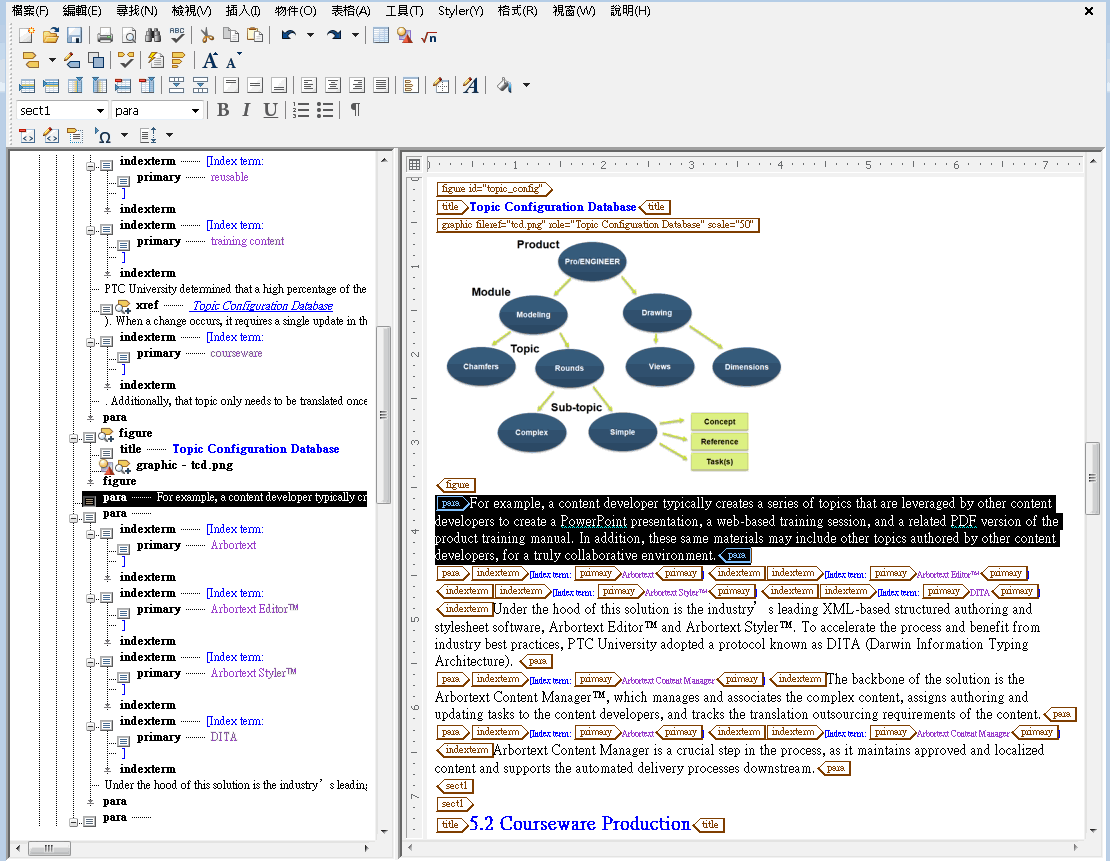Screen dimensions: 1110x861
Task: Open the 表格(A) menu
Action: click(x=350, y=11)
